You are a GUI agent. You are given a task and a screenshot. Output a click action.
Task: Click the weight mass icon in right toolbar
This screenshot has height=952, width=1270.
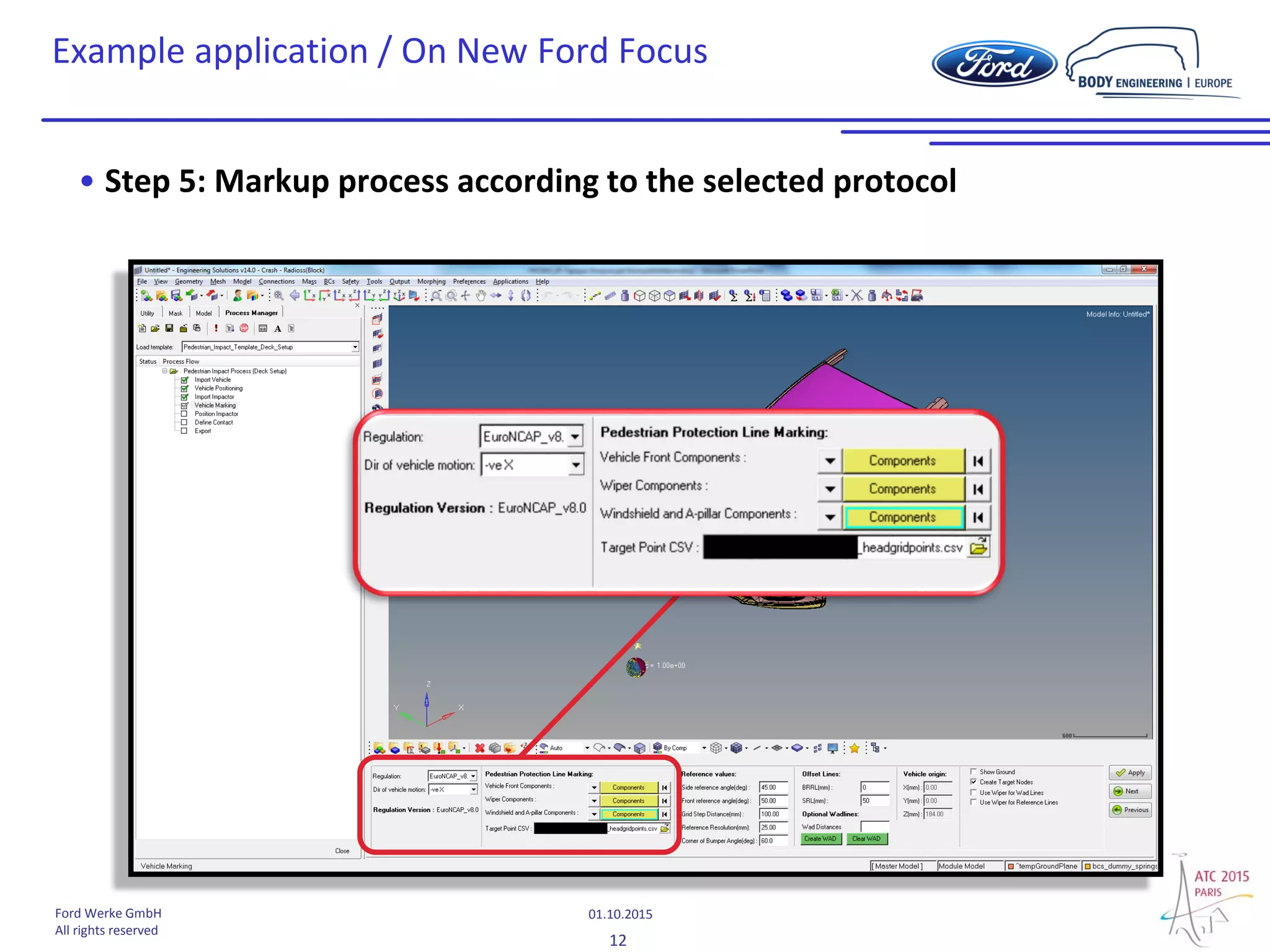pos(872,296)
